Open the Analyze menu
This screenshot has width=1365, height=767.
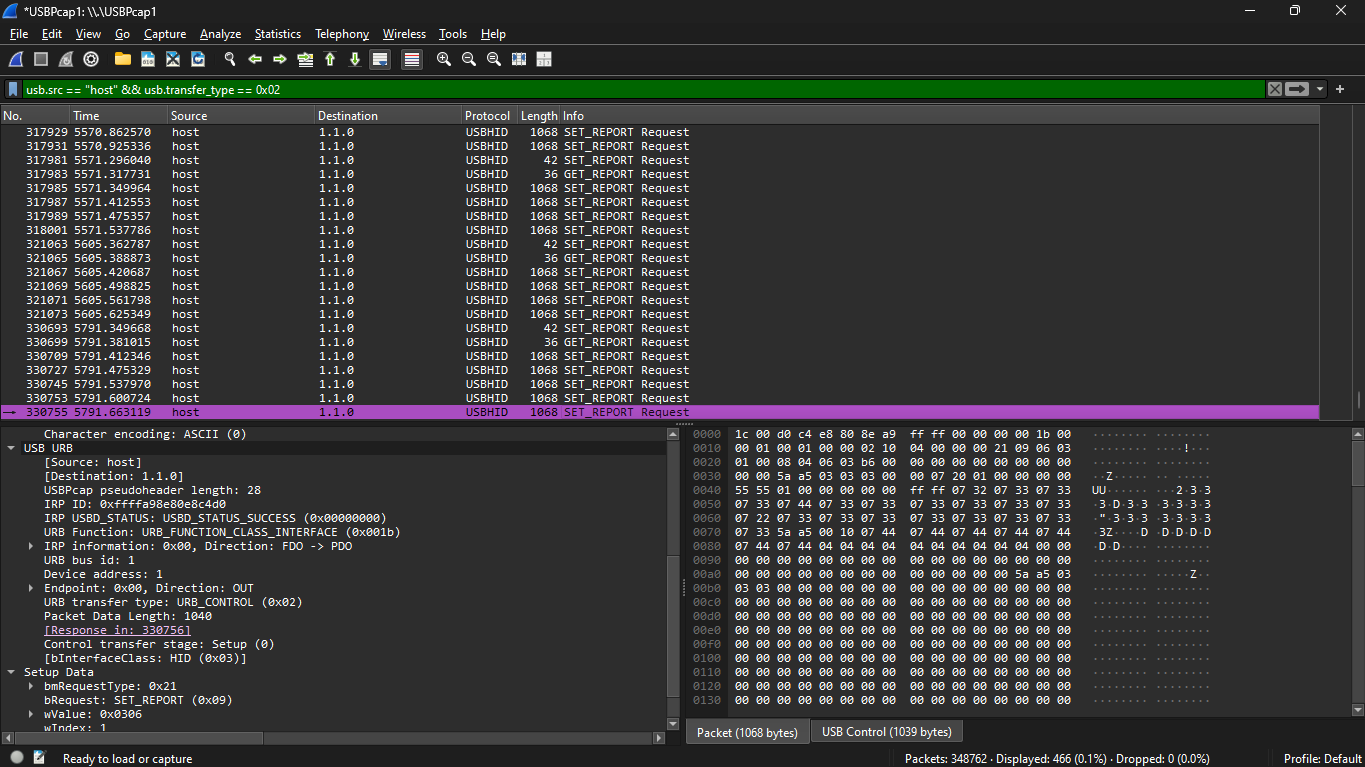pyautogui.click(x=220, y=34)
